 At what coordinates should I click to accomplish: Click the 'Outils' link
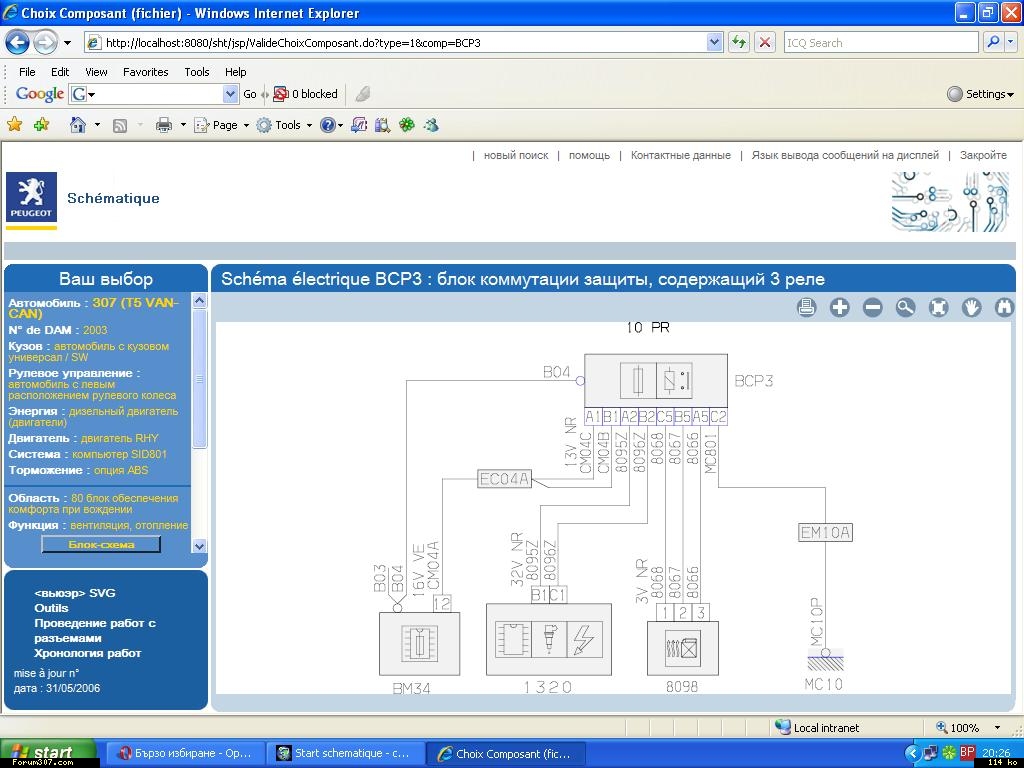click(51, 608)
